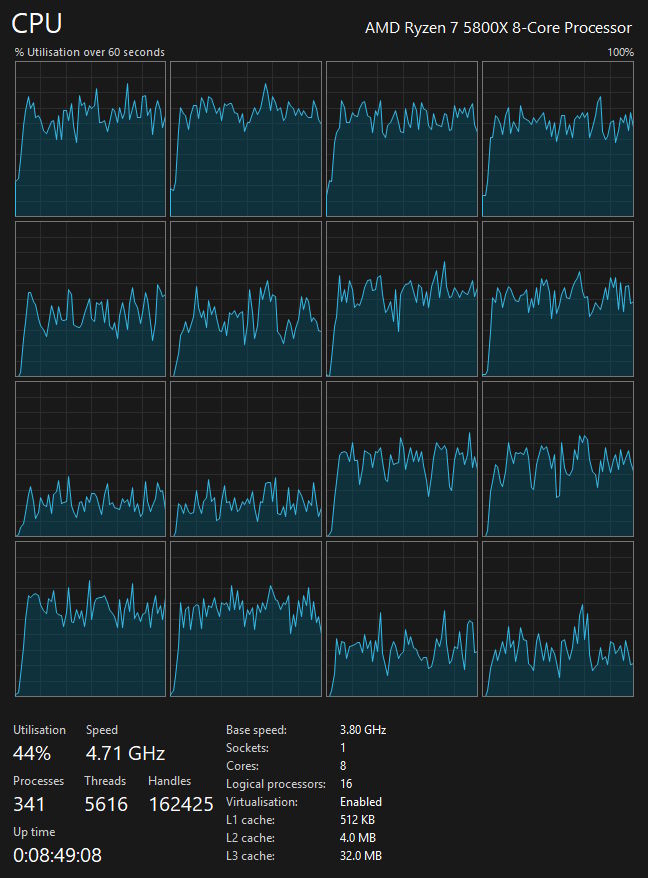Viewport: 648px width, 878px height.
Task: Click the 4.0 MB L2 cache value
Action: [x=358, y=838]
